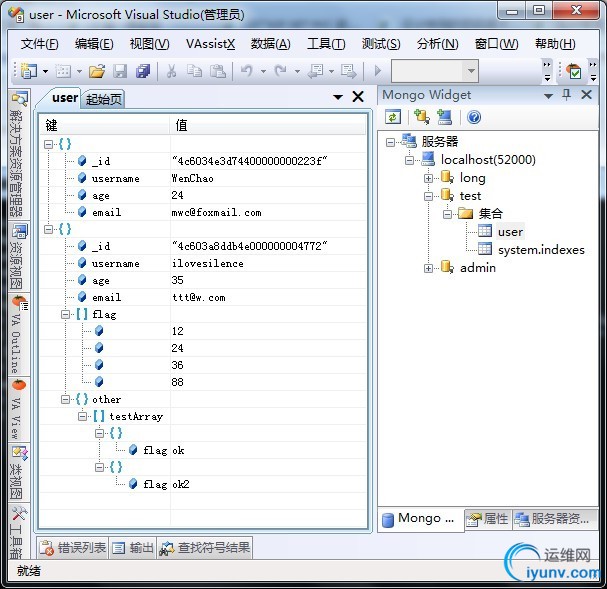Image resolution: width=607 pixels, height=589 pixels.
Task: Collapse the 集合 folder node
Action: pos(447,214)
